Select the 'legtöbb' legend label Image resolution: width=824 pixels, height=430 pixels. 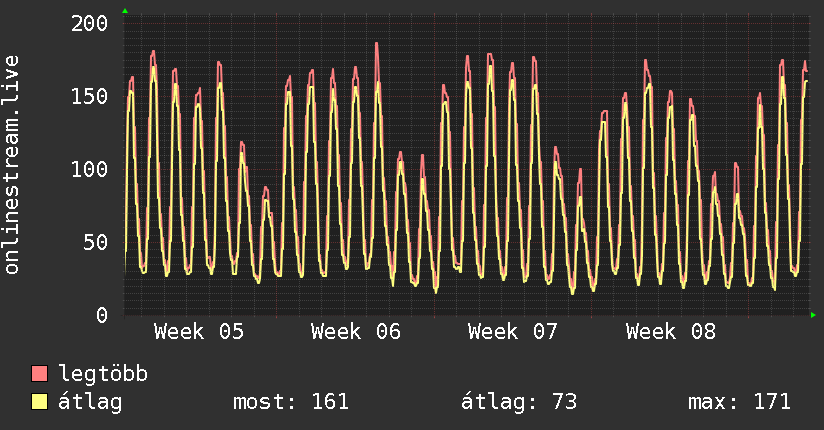pos(103,374)
